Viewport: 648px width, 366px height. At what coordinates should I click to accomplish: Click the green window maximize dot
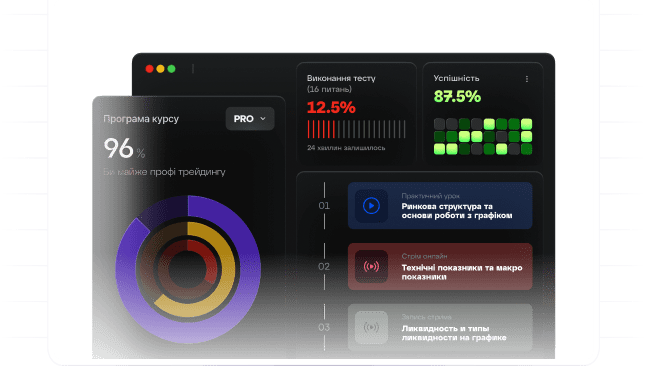point(171,69)
